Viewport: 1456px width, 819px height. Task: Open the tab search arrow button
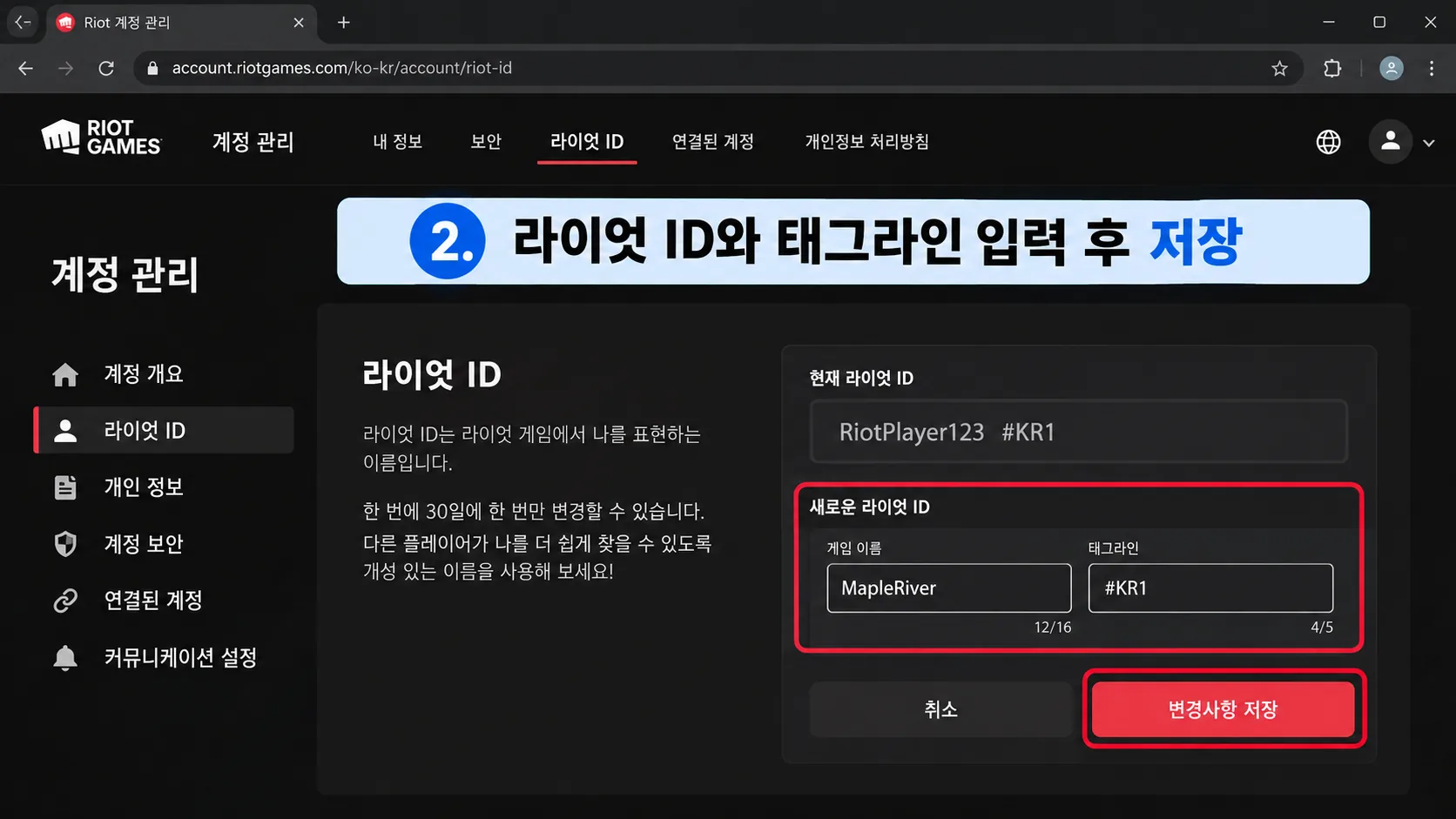point(24,22)
